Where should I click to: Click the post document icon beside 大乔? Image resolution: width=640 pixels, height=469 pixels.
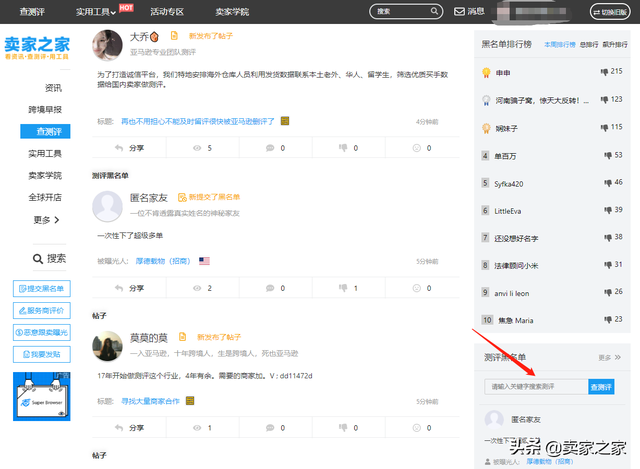click(174, 36)
